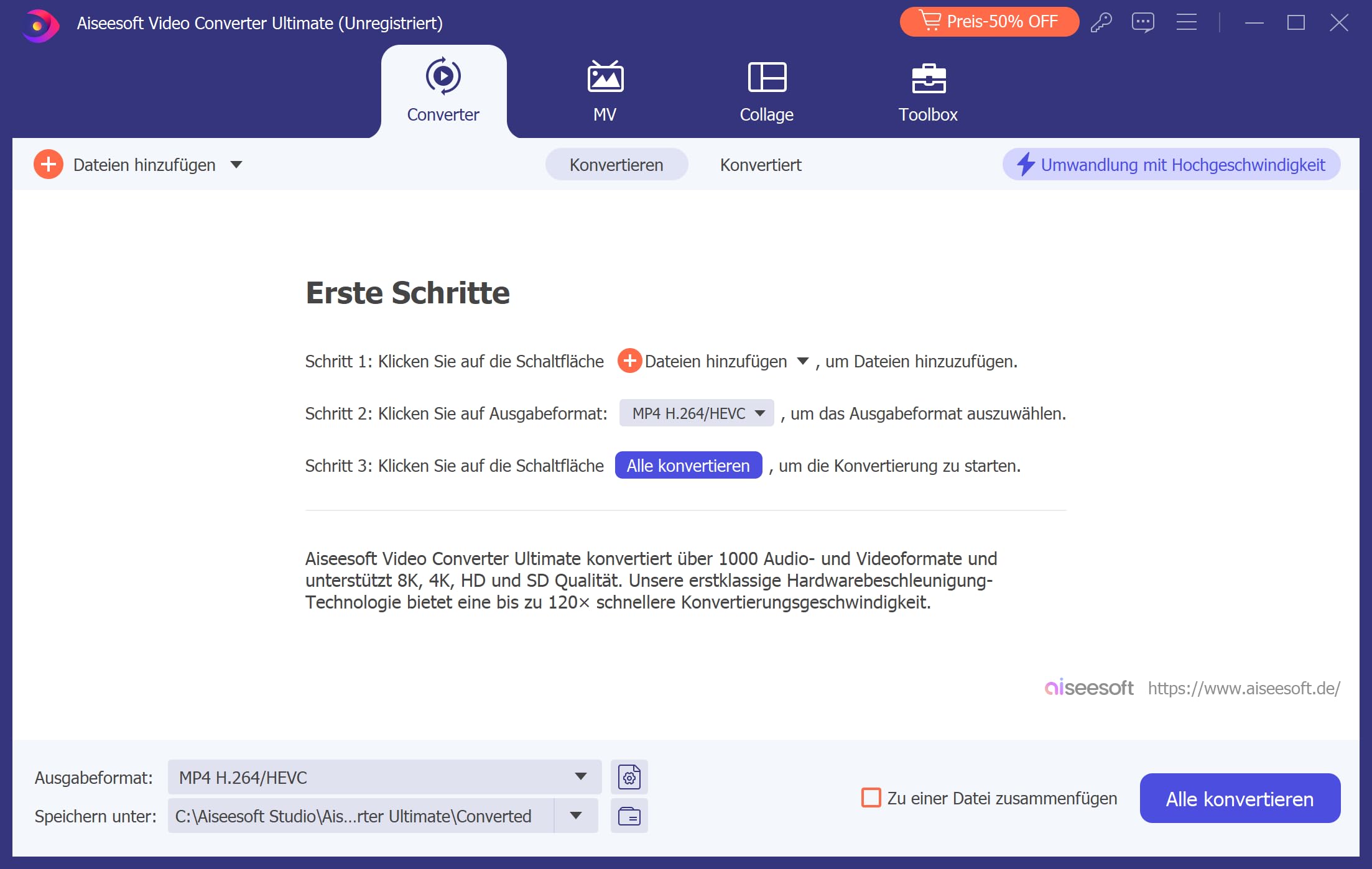
Task: Click the Erste Schritte heading
Action: point(408,293)
